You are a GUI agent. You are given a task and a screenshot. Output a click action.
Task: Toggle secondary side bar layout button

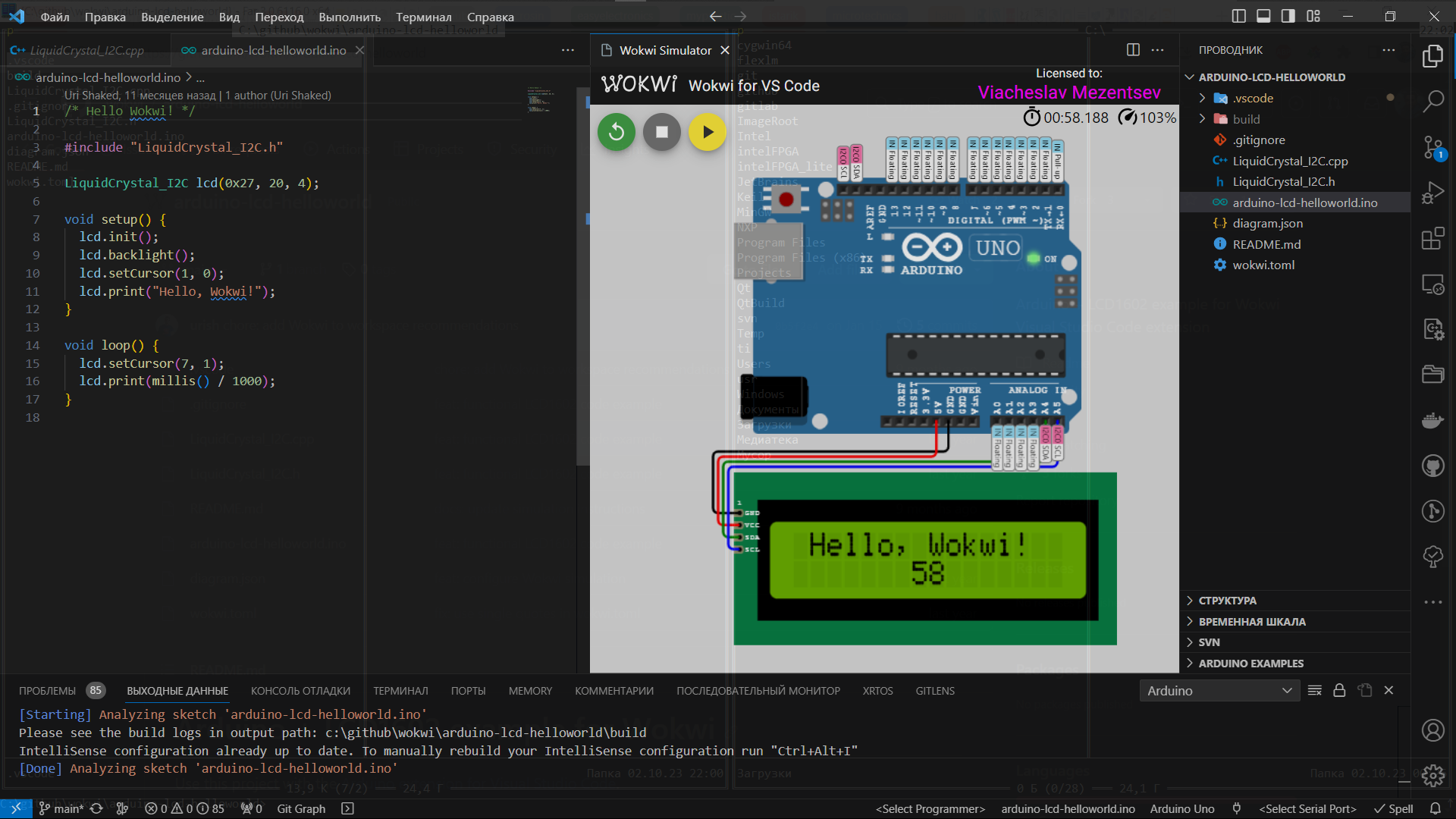point(1288,16)
